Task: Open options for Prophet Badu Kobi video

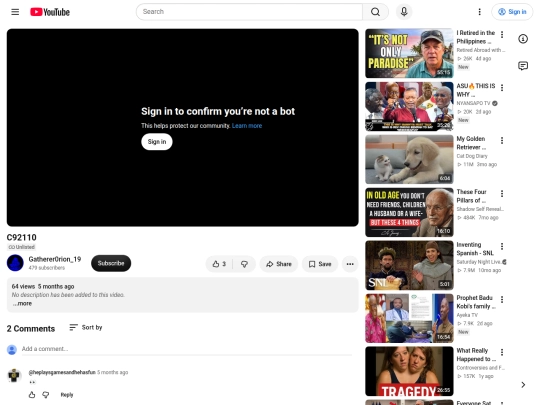Action: 502,299
